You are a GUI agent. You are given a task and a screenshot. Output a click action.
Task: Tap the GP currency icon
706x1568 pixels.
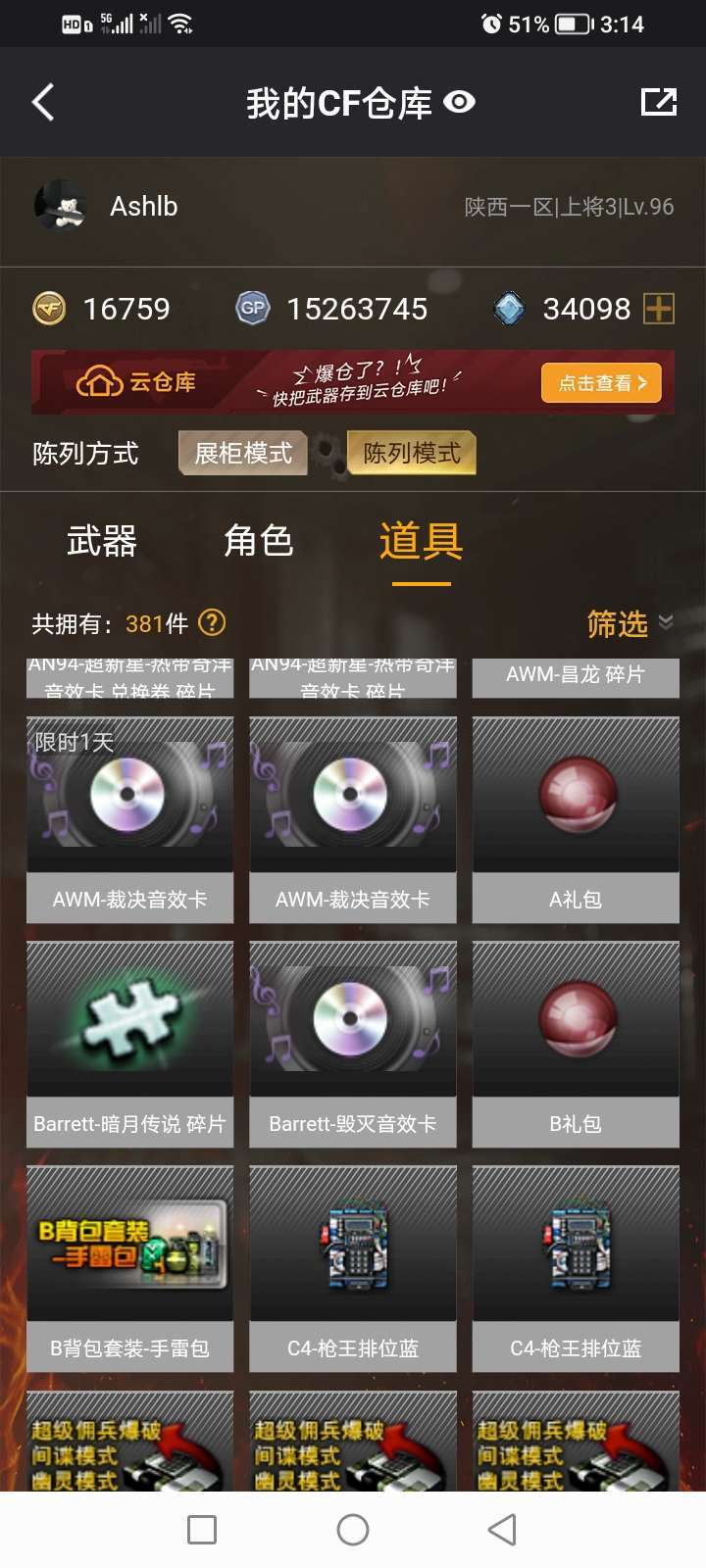(253, 309)
